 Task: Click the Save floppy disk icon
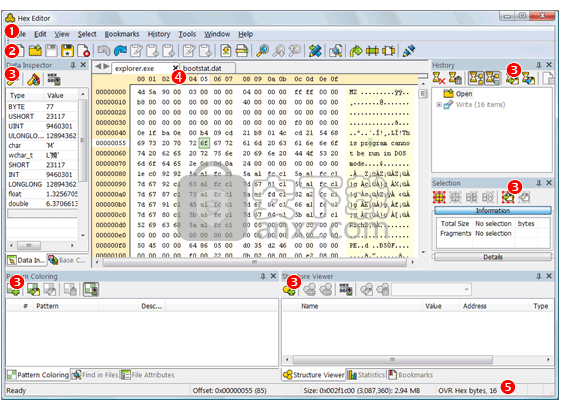pos(51,51)
